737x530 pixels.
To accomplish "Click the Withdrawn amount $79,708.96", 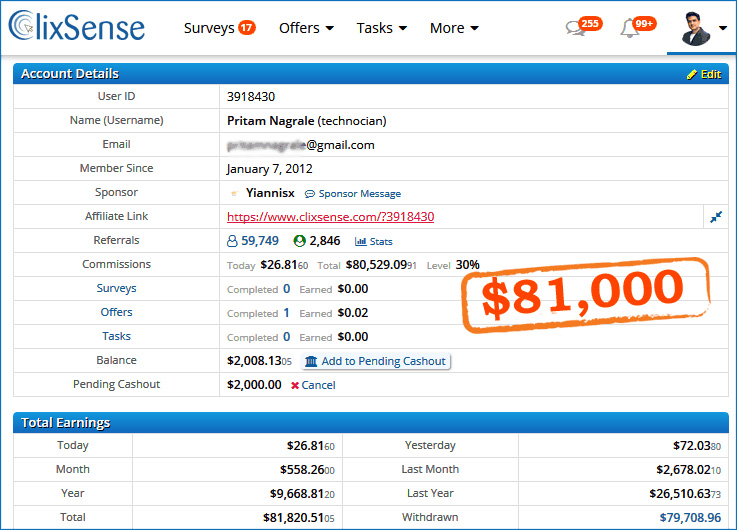I will 690,517.
